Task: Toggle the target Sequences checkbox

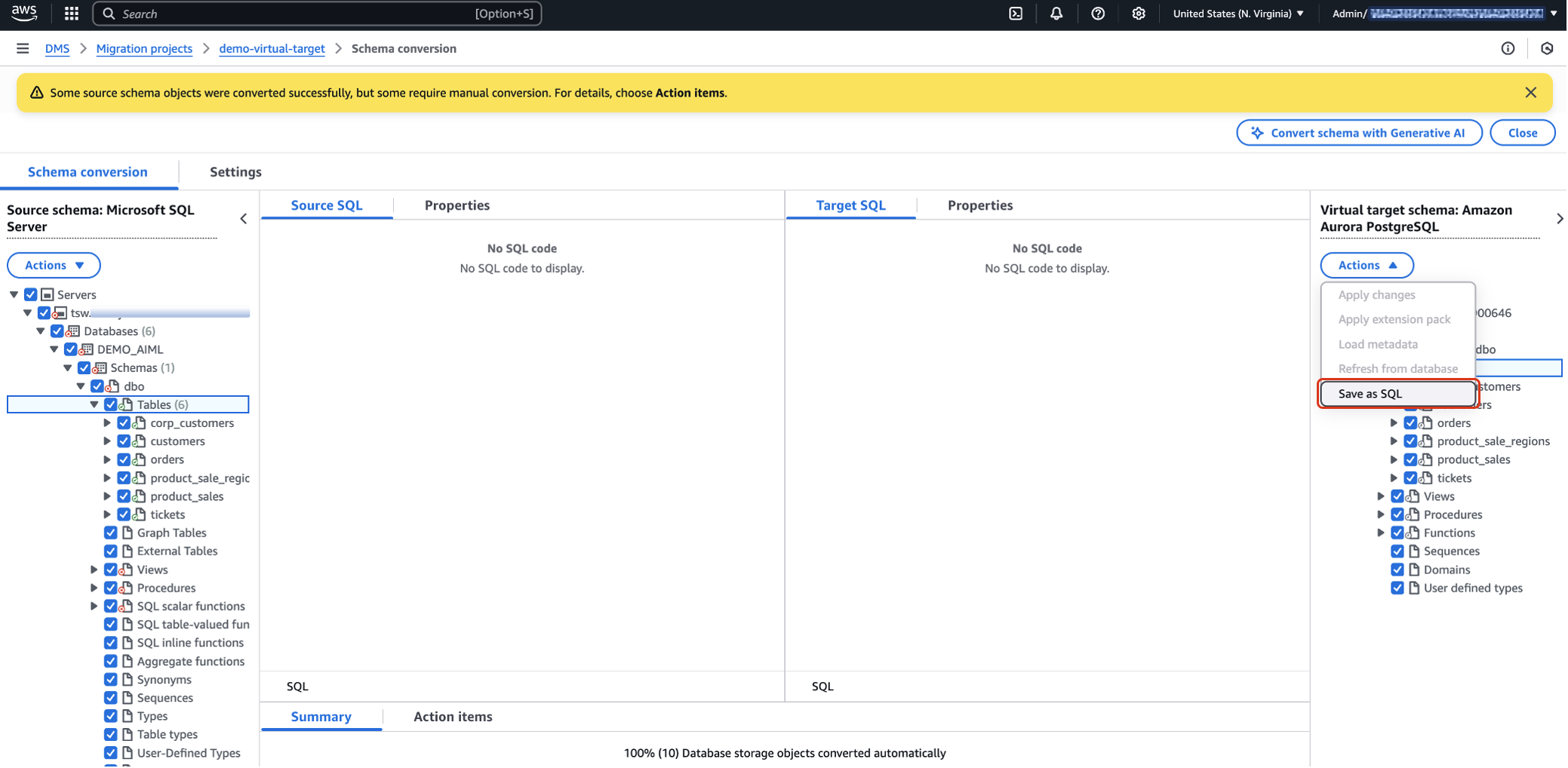Action: [x=1397, y=551]
